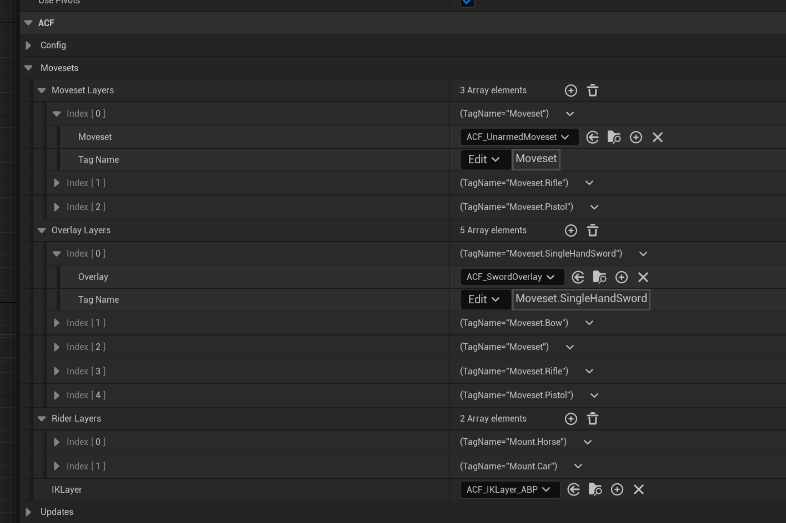Clear the IKLayer value with X icon
Viewport: 786px width, 523px height.
click(x=639, y=490)
